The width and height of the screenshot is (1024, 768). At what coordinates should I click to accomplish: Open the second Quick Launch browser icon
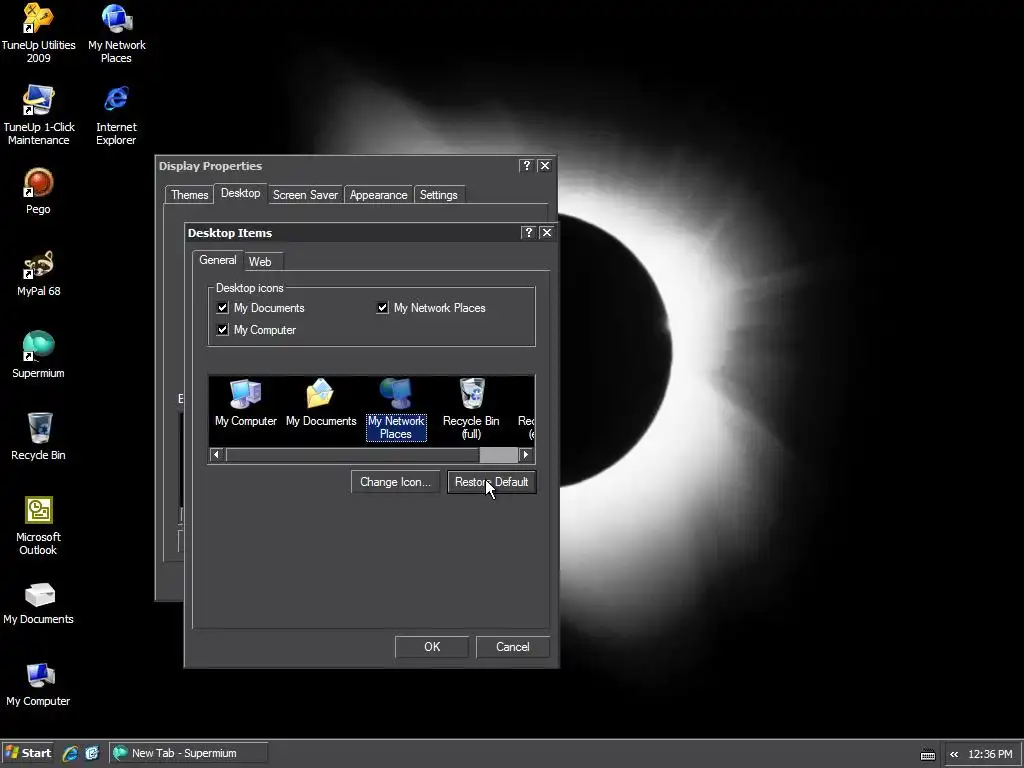[x=92, y=753]
